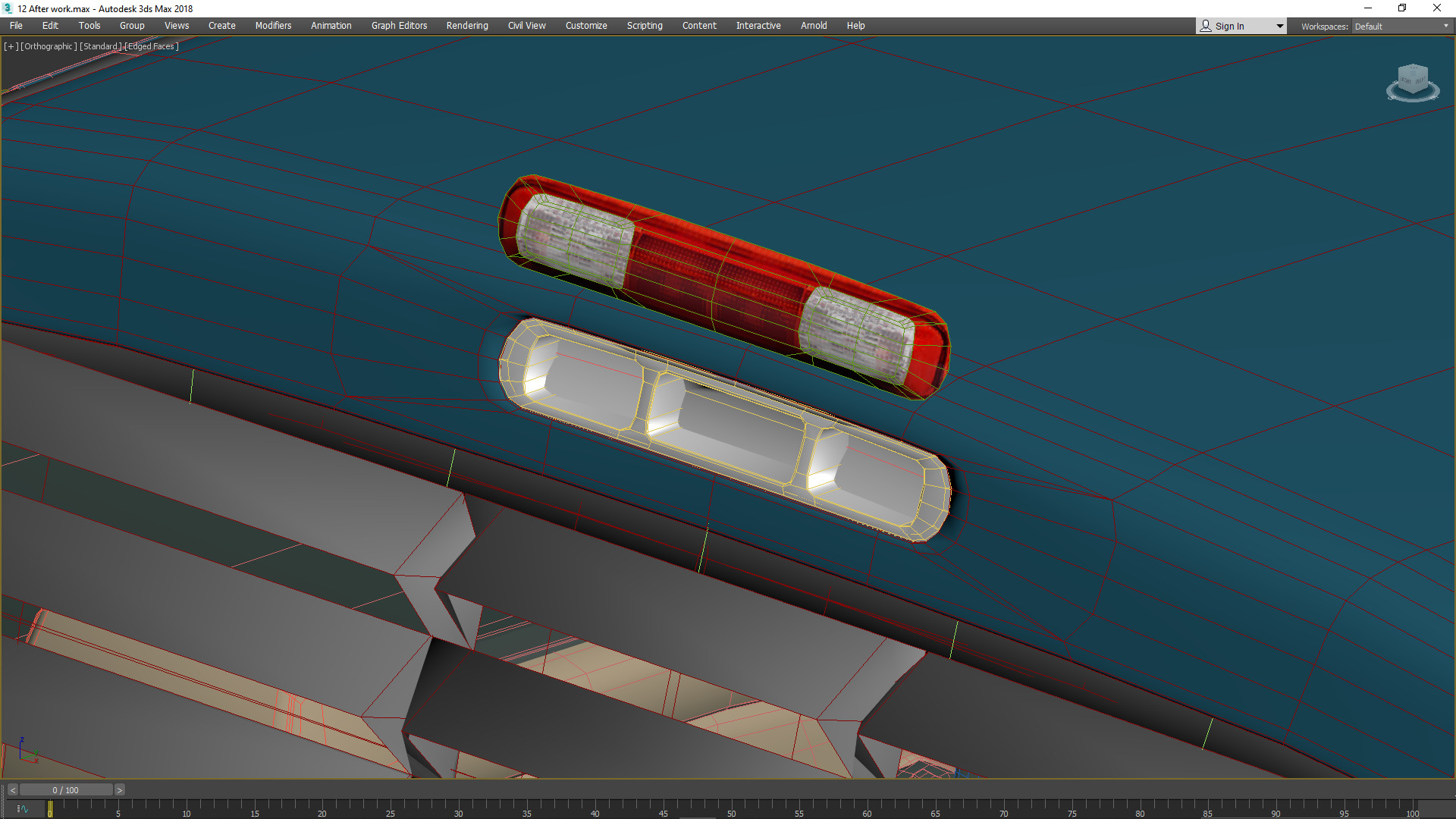Open the Modifiers menu
The image size is (1456, 819).
pyautogui.click(x=273, y=26)
